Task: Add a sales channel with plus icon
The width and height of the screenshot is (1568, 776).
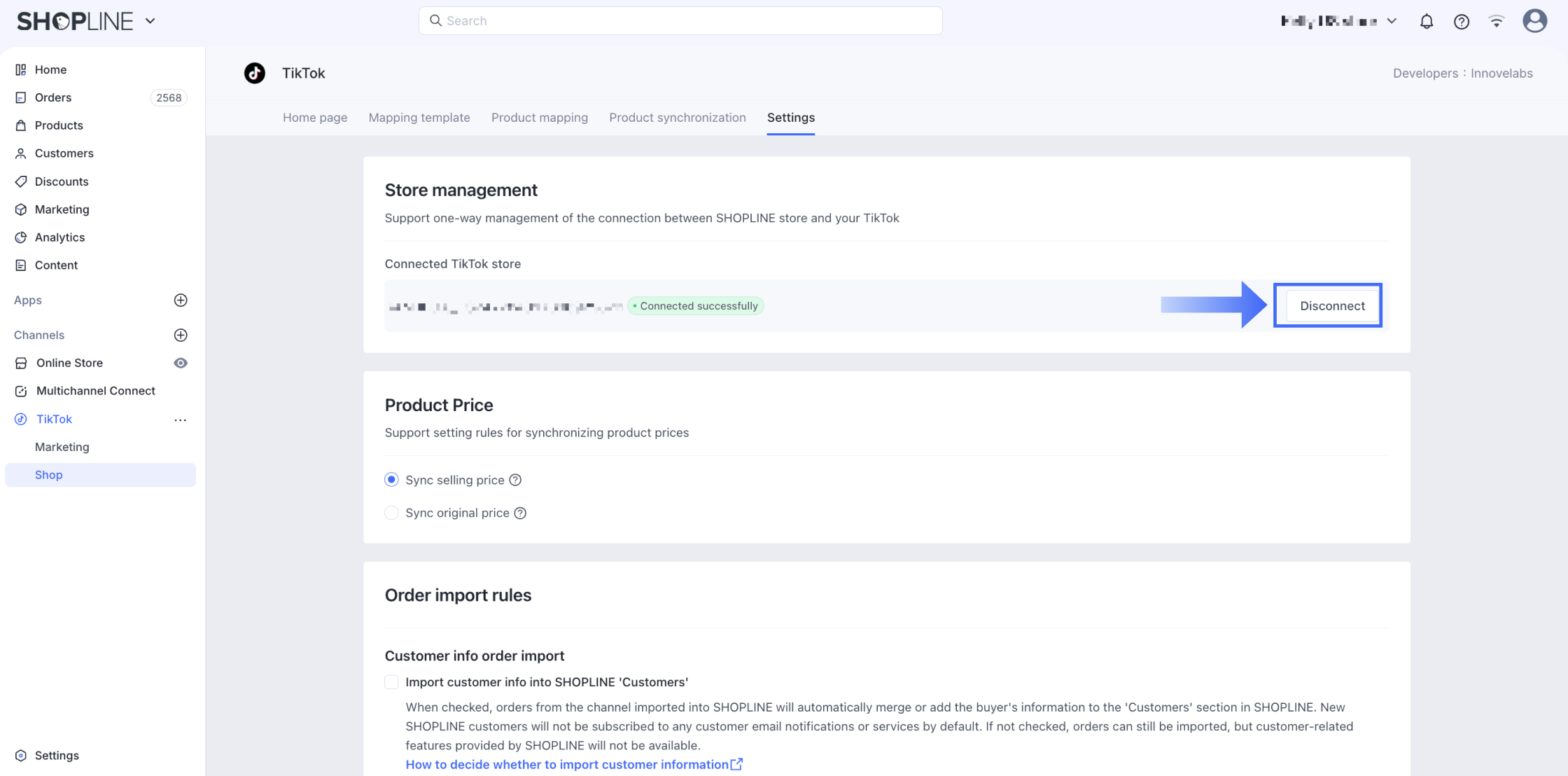Action: click(181, 335)
